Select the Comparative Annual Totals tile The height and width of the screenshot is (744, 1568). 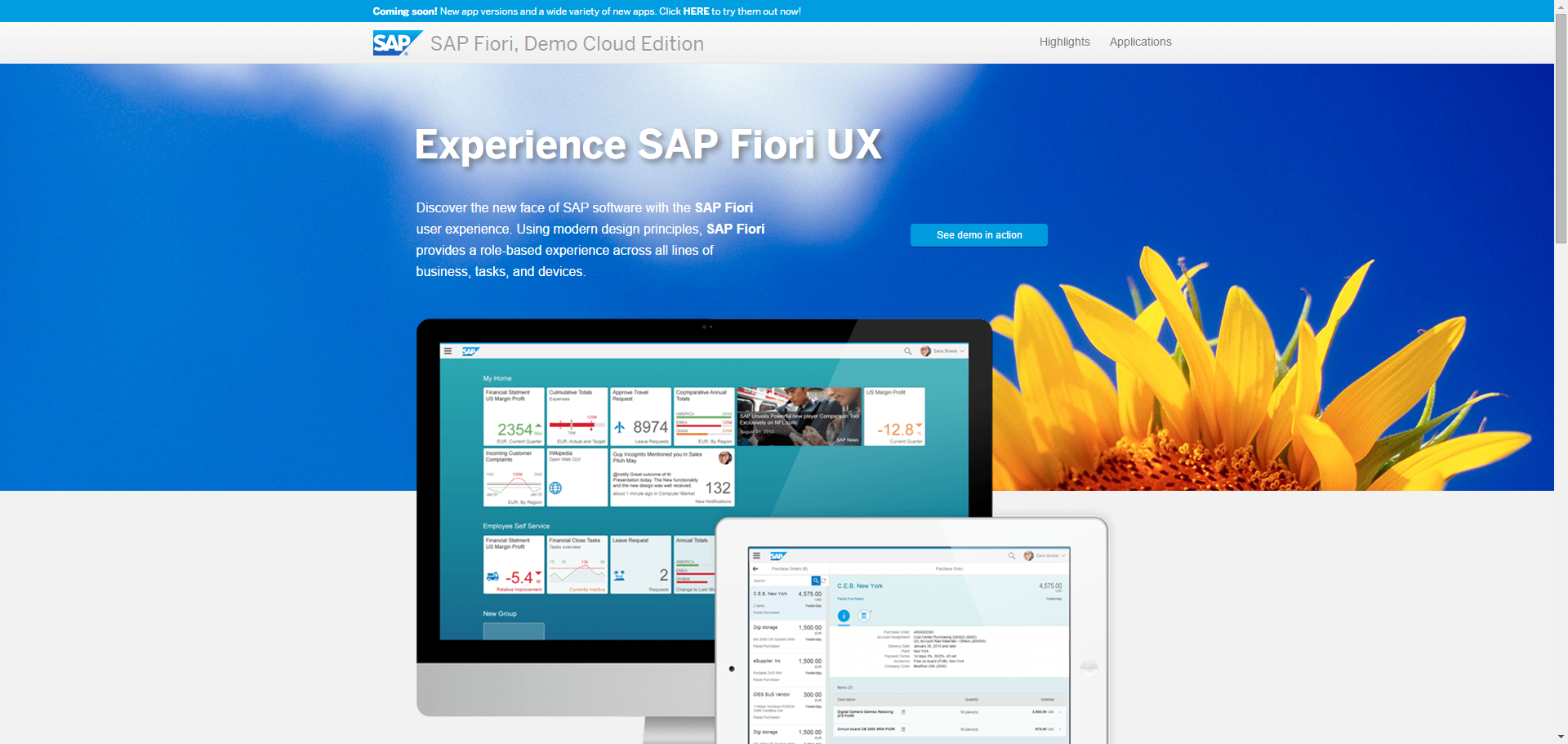pyautogui.click(x=704, y=417)
